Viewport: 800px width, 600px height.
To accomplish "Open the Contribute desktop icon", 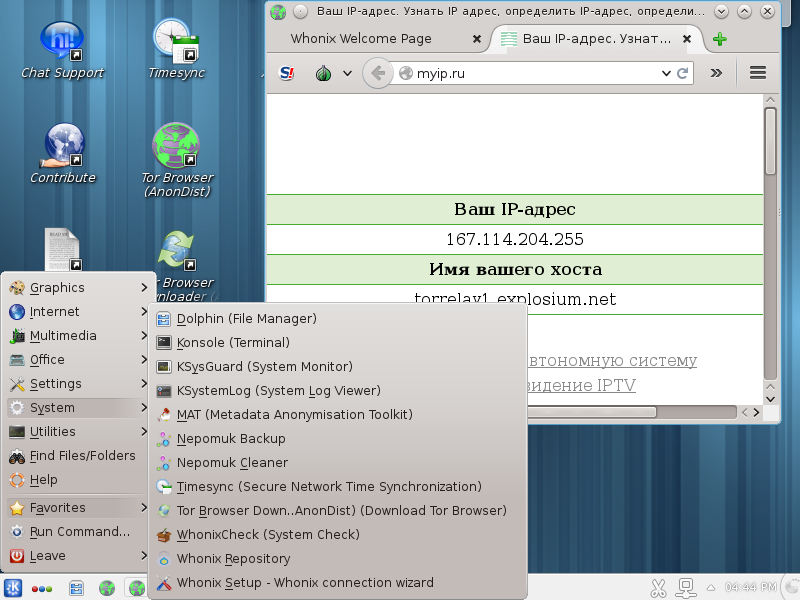I will point(61,145).
